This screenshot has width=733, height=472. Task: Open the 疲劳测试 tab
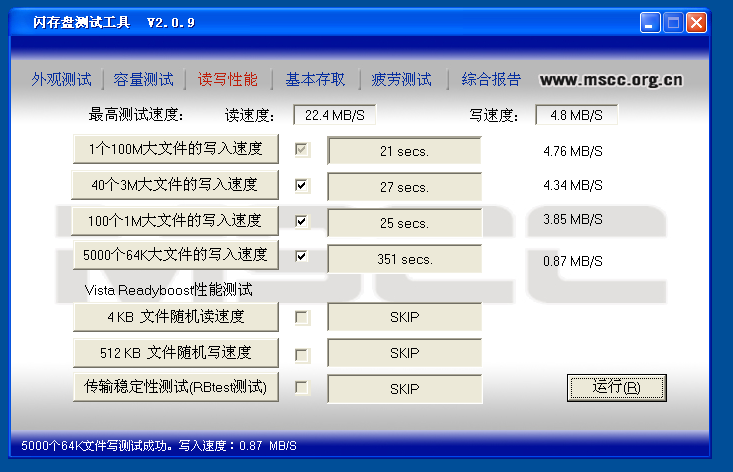click(x=402, y=79)
